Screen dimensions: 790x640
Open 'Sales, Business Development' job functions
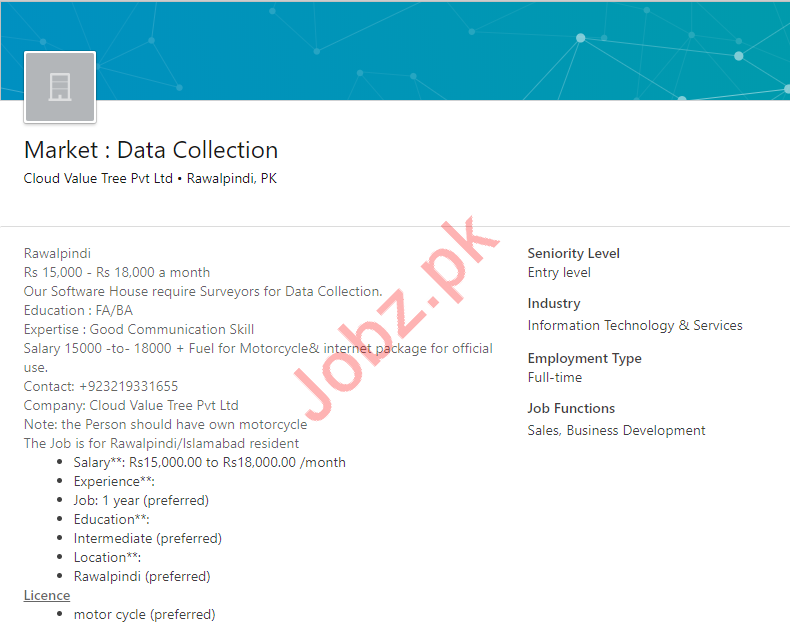tap(616, 430)
